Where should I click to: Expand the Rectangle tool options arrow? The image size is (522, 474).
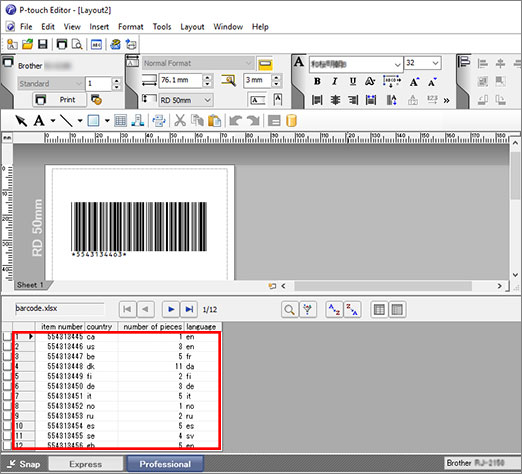[x=107, y=121]
